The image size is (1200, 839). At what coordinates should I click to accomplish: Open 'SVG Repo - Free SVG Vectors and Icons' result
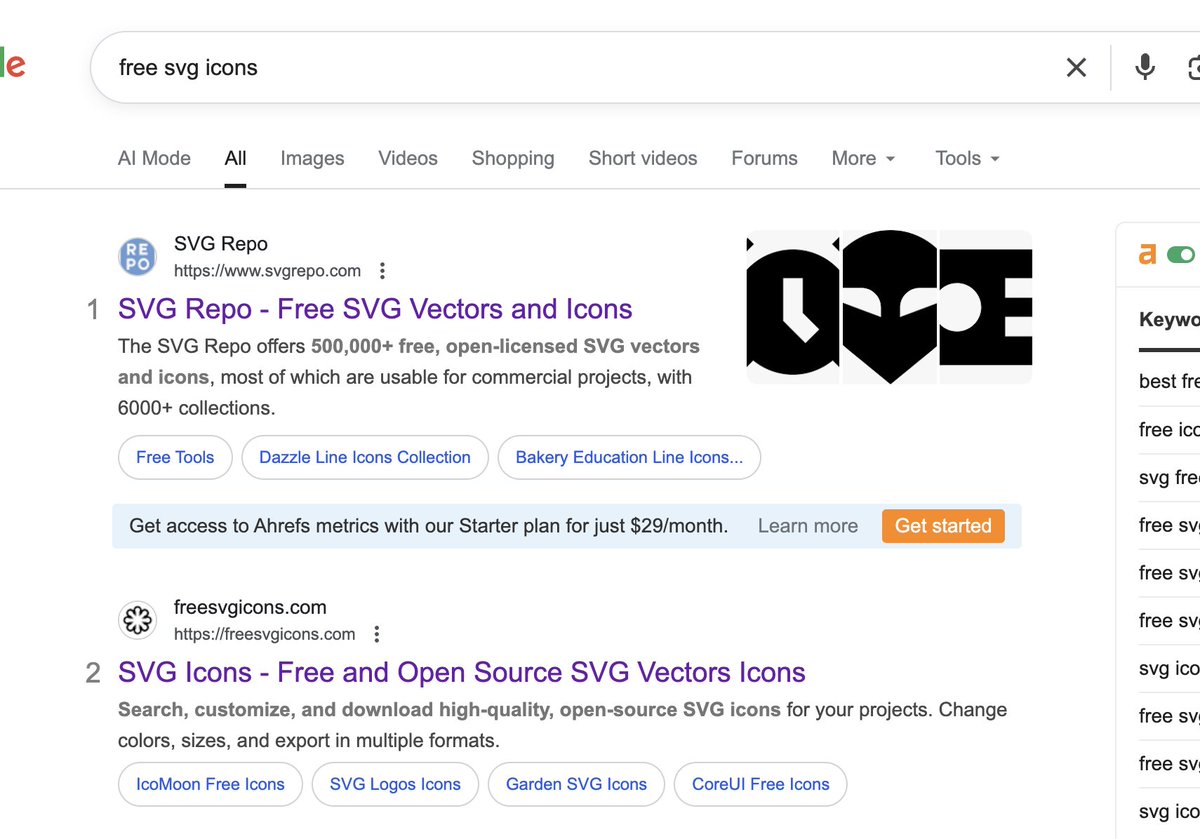[x=375, y=309]
